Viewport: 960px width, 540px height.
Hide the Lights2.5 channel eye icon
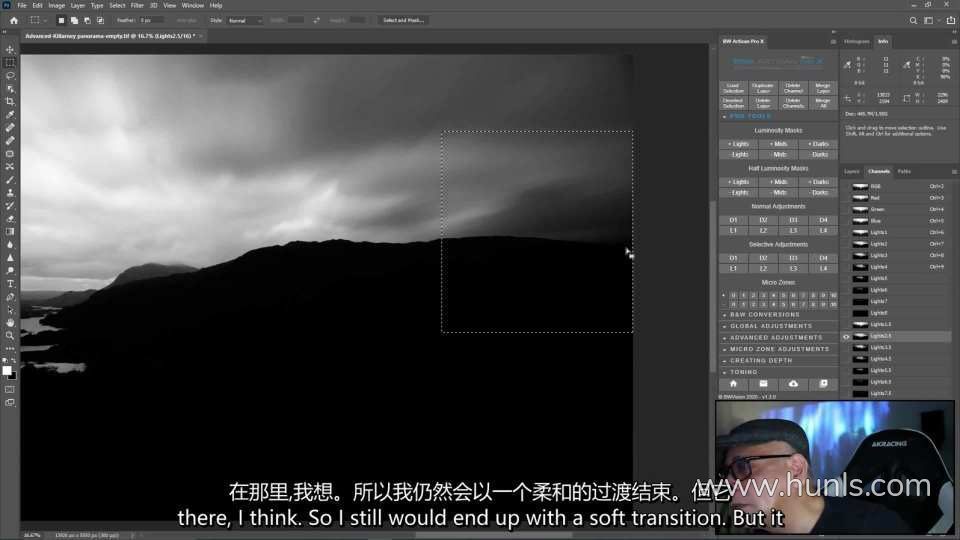pyautogui.click(x=846, y=336)
